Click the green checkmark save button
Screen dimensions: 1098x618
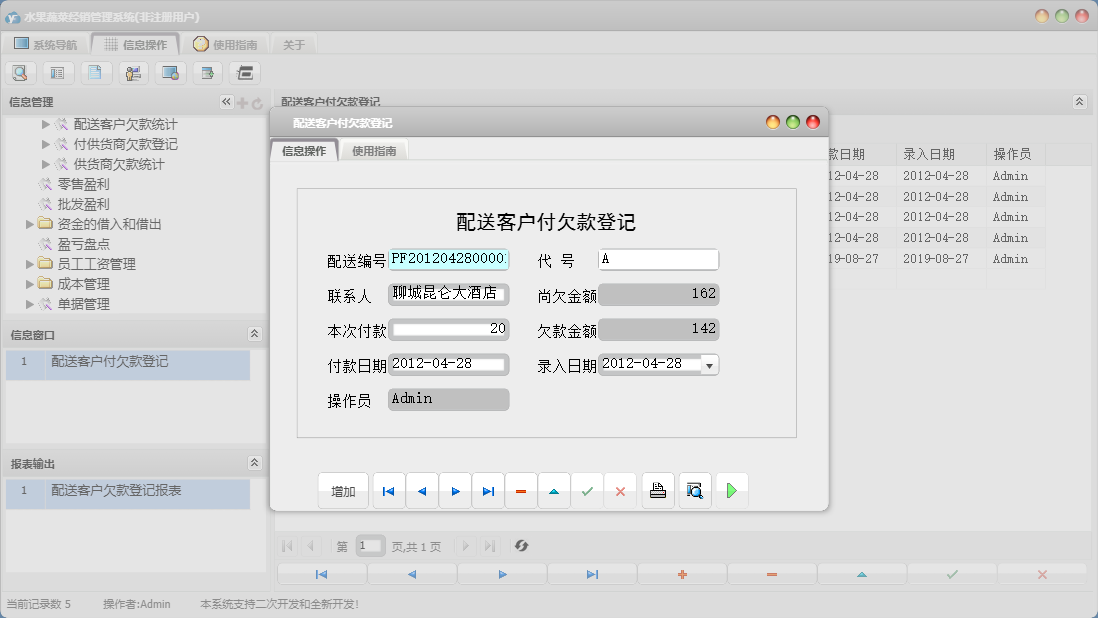587,491
